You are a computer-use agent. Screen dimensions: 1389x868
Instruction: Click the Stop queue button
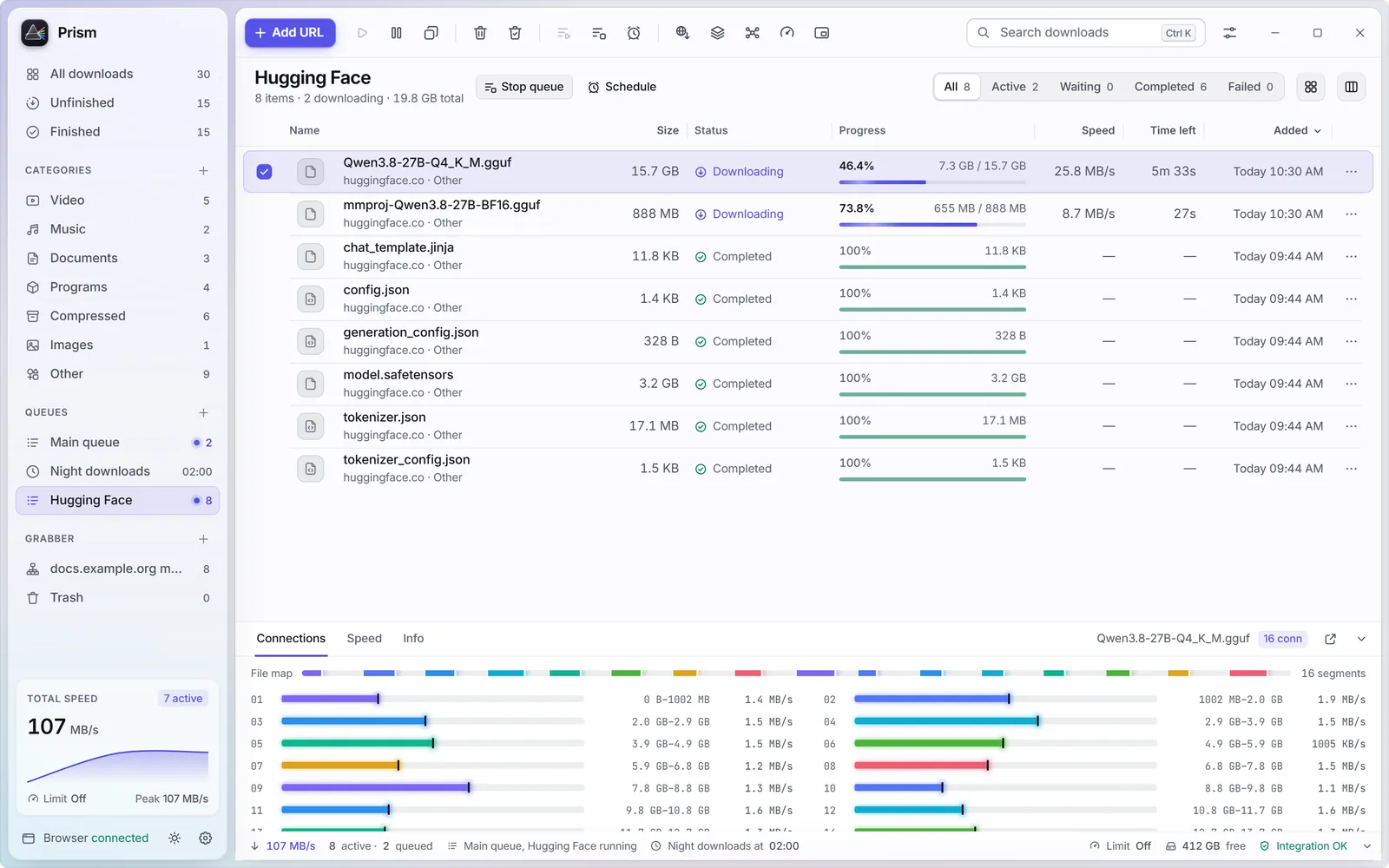(x=524, y=87)
